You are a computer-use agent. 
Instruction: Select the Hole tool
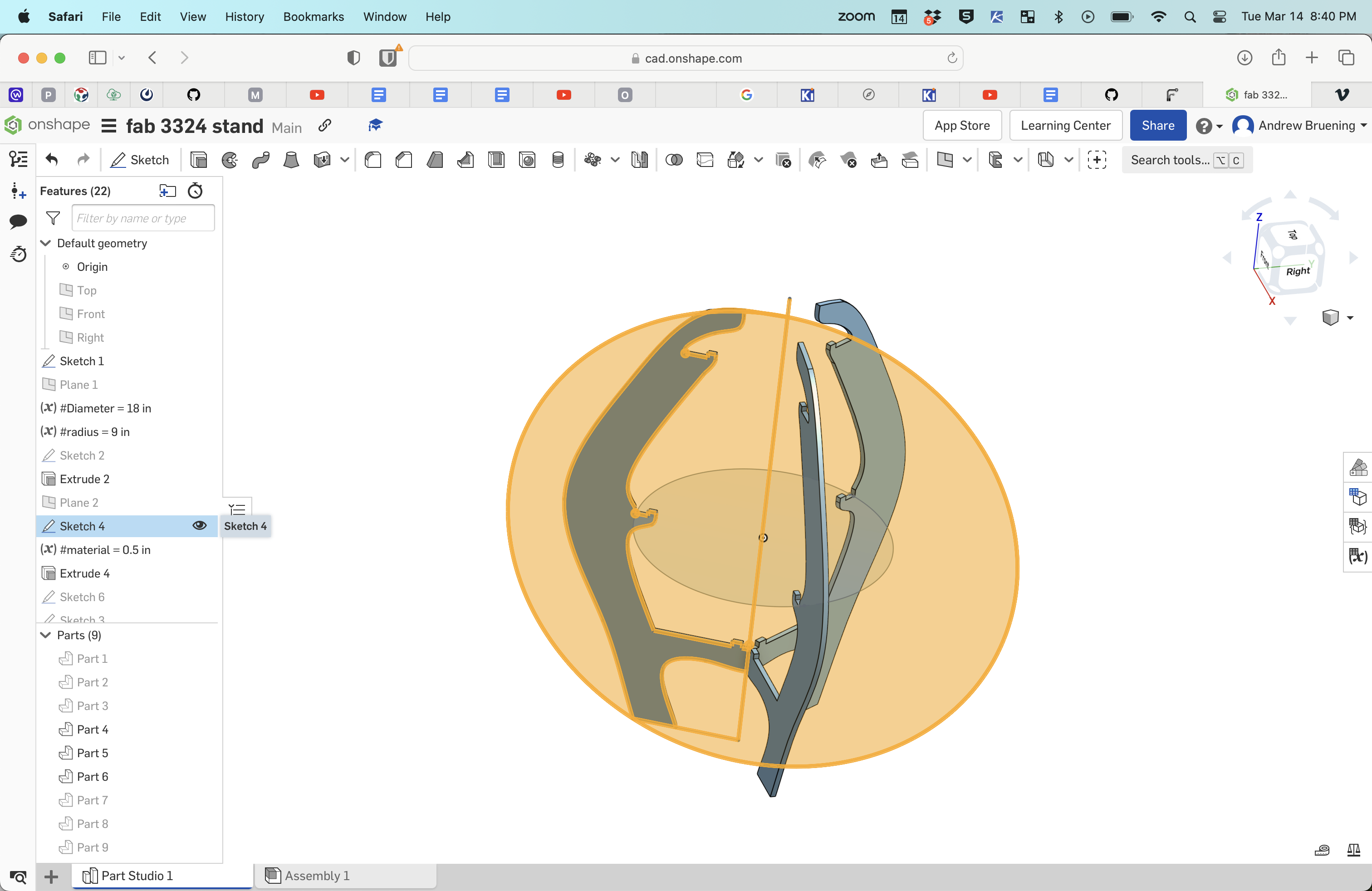(527, 160)
